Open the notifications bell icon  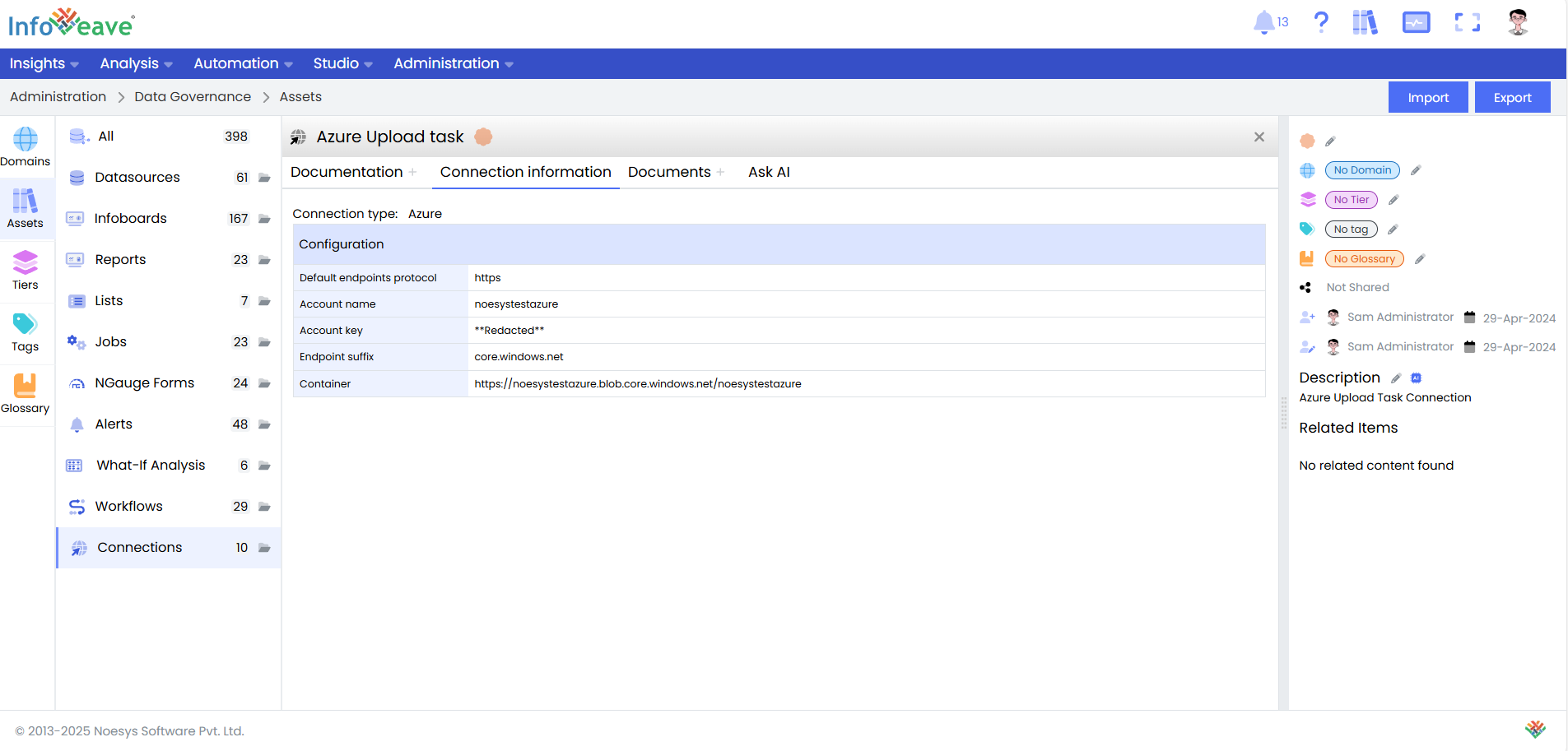pos(1263,22)
